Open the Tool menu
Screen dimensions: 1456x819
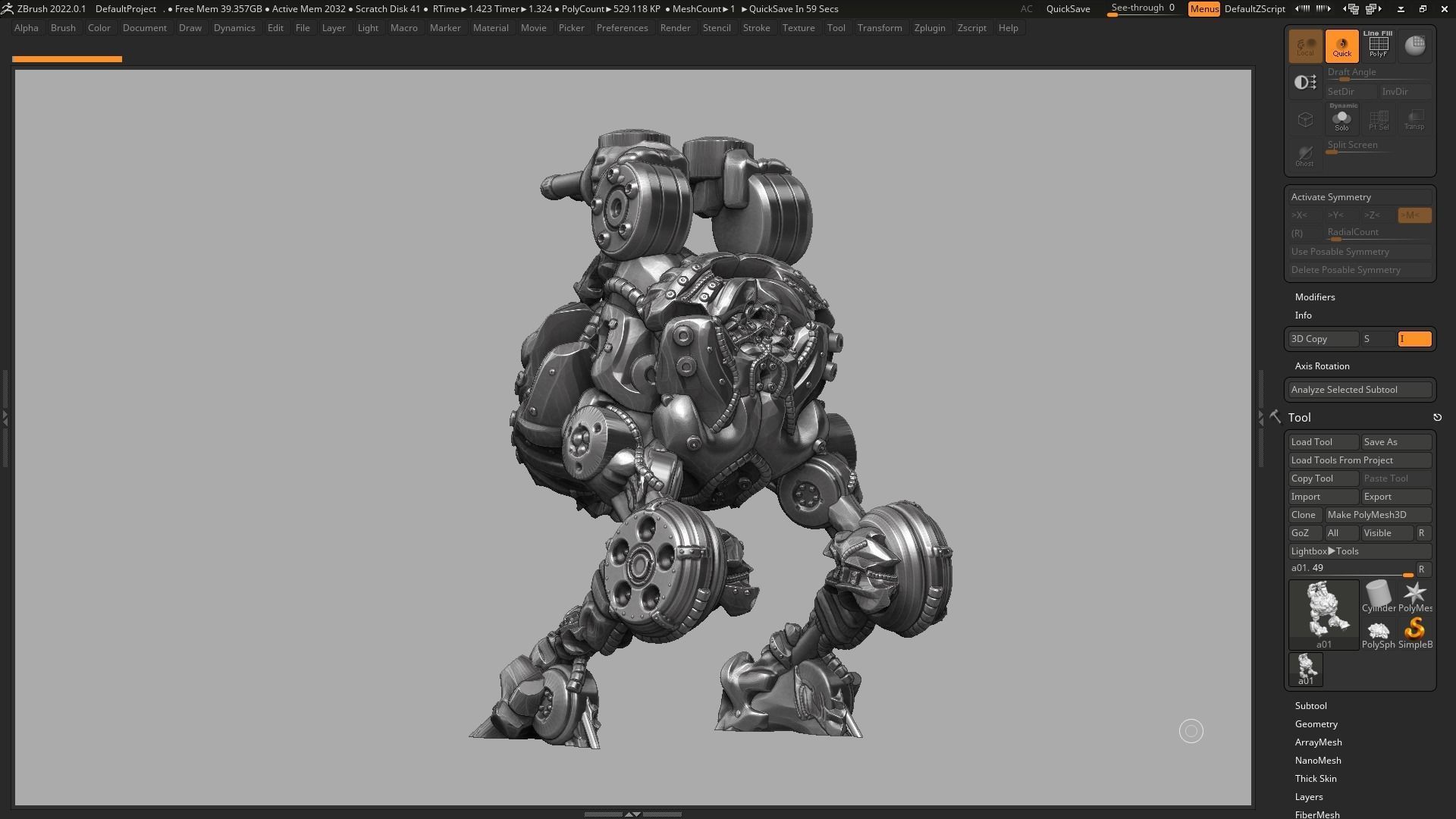click(836, 27)
